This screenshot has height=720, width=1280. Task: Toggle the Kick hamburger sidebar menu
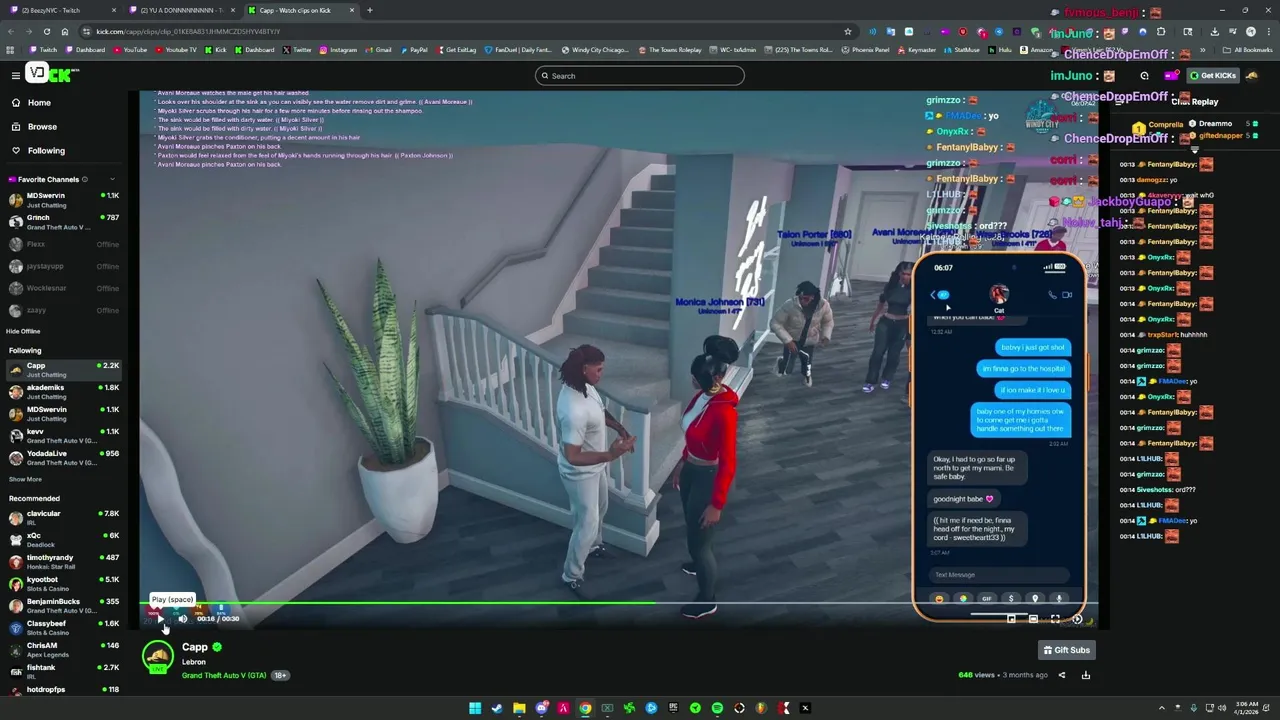click(x=15, y=76)
